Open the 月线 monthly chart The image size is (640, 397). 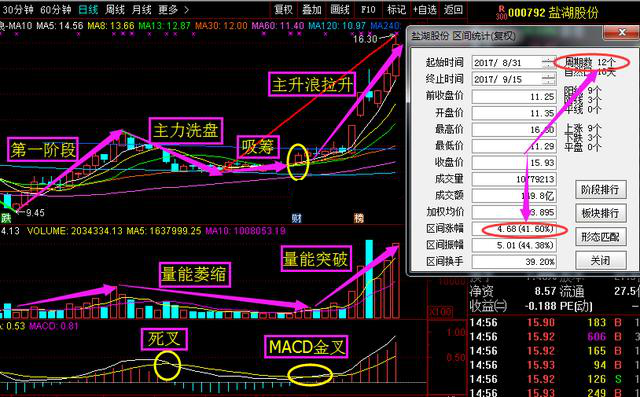[x=142, y=9]
